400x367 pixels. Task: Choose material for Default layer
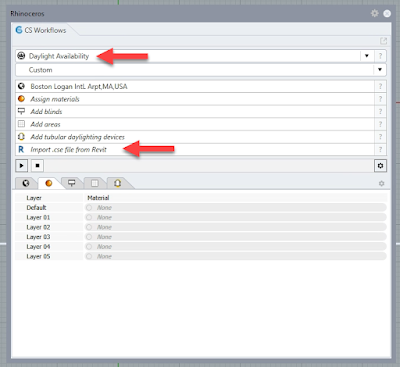click(x=236, y=208)
